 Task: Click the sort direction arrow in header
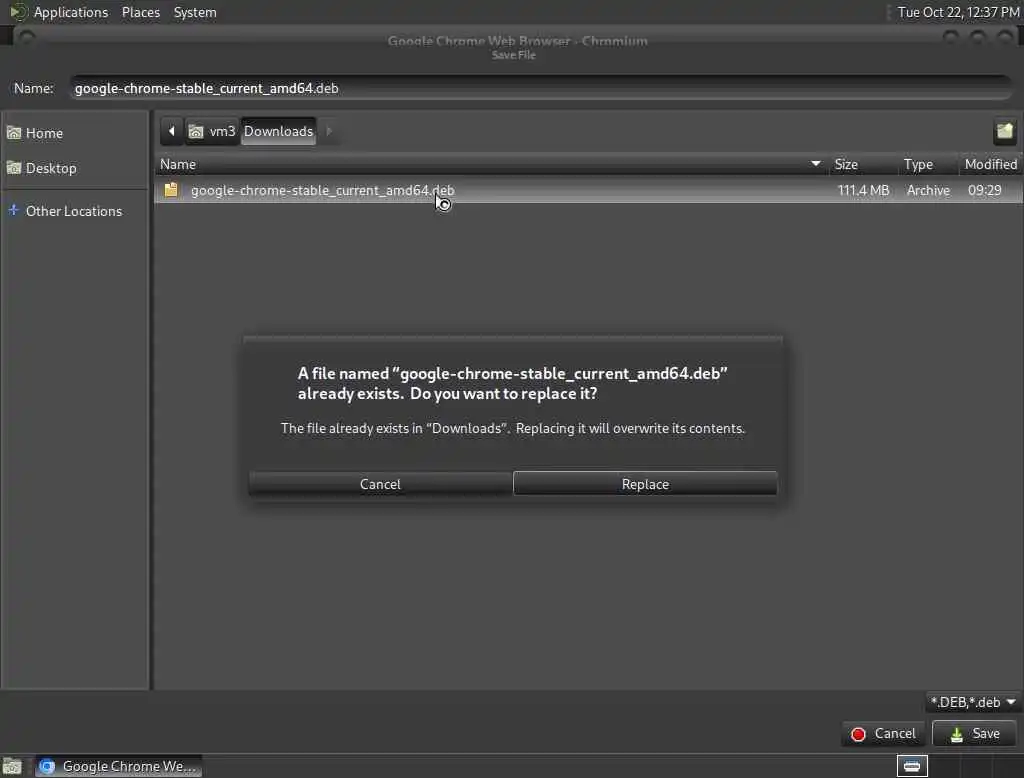click(x=816, y=163)
